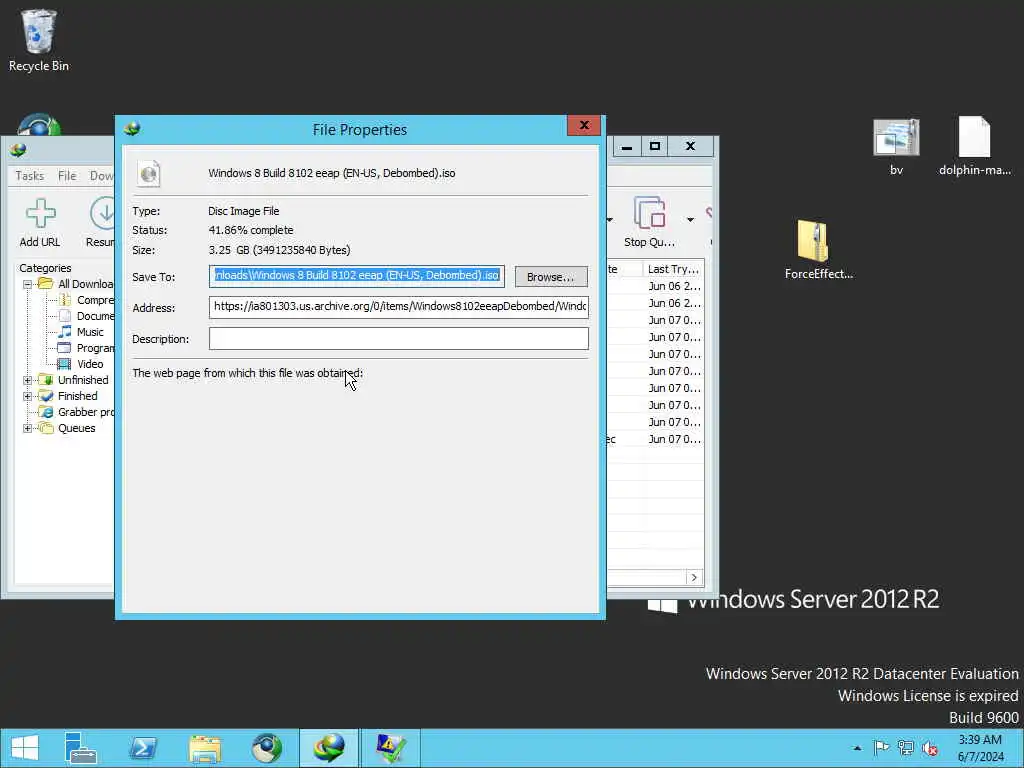The height and width of the screenshot is (768, 1024).
Task: Select the Queues folder label
Action: coord(76,428)
